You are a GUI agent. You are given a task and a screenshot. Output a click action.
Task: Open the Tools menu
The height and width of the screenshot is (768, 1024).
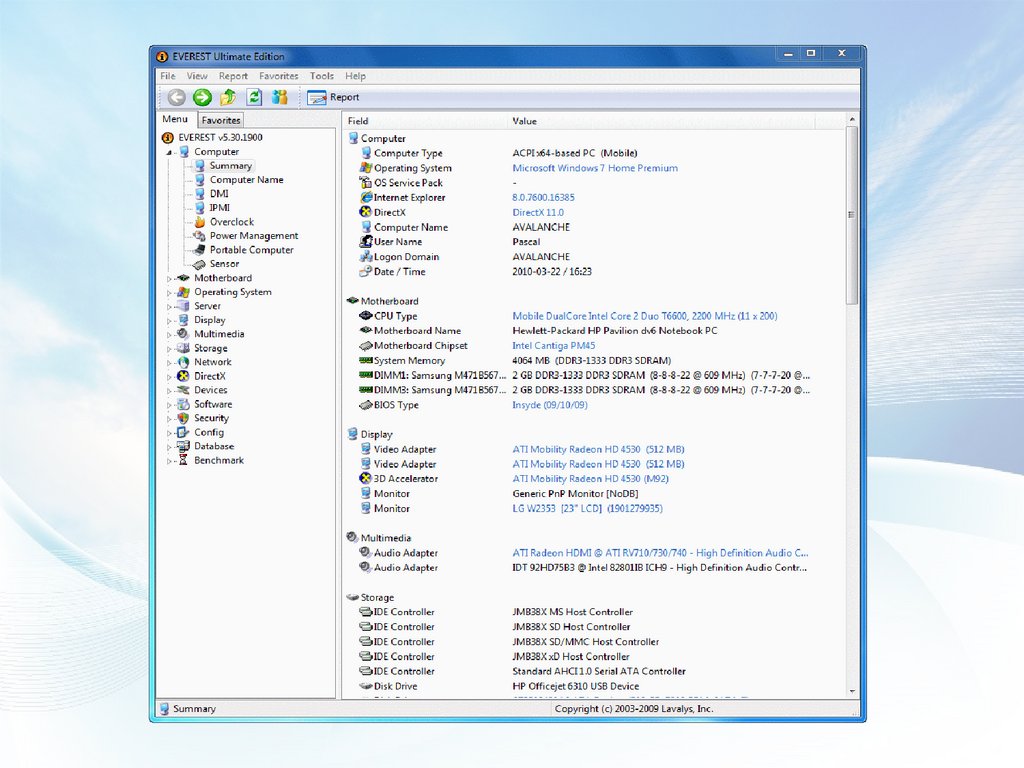click(321, 76)
